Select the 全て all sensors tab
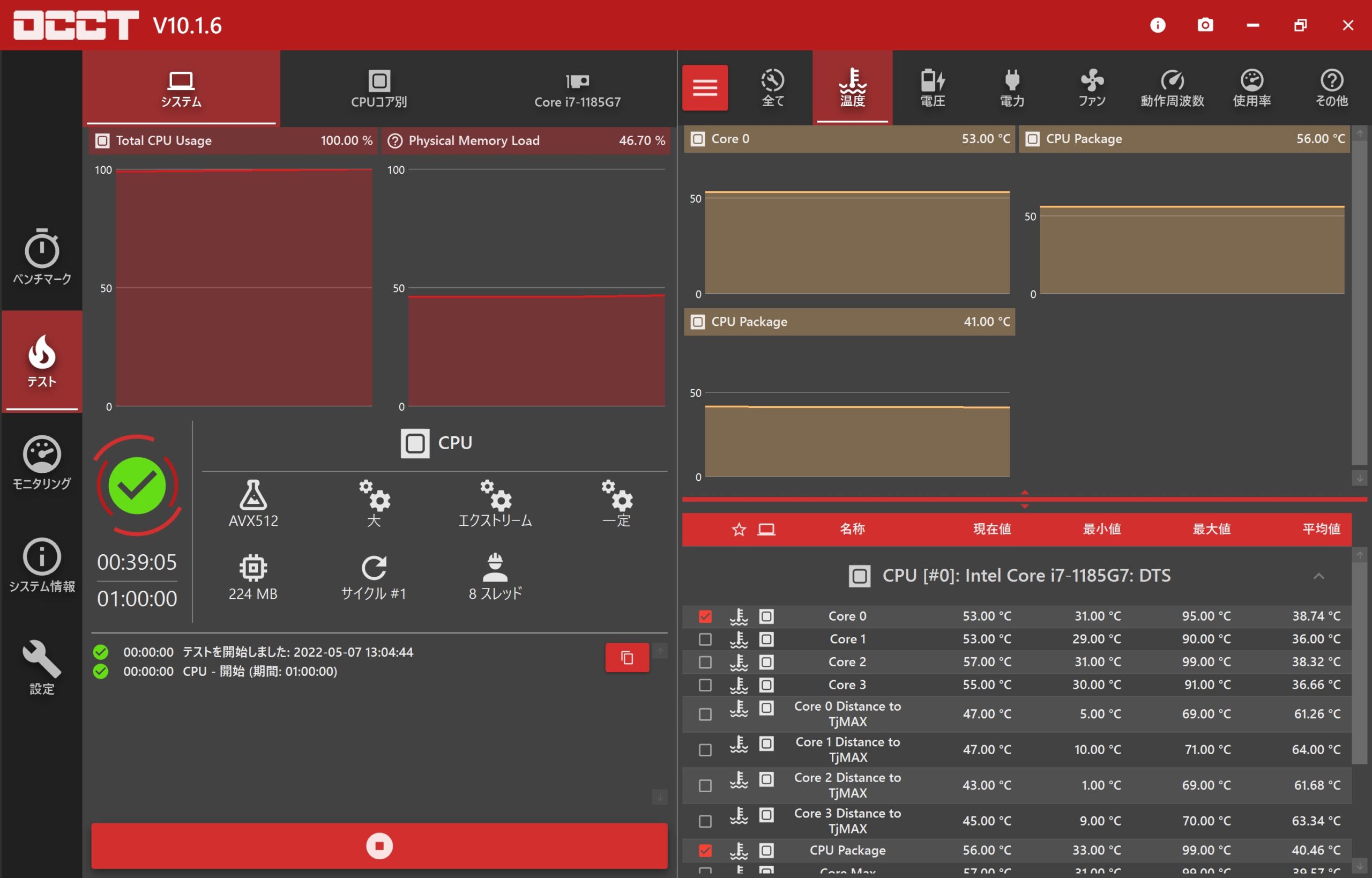 tap(773, 88)
